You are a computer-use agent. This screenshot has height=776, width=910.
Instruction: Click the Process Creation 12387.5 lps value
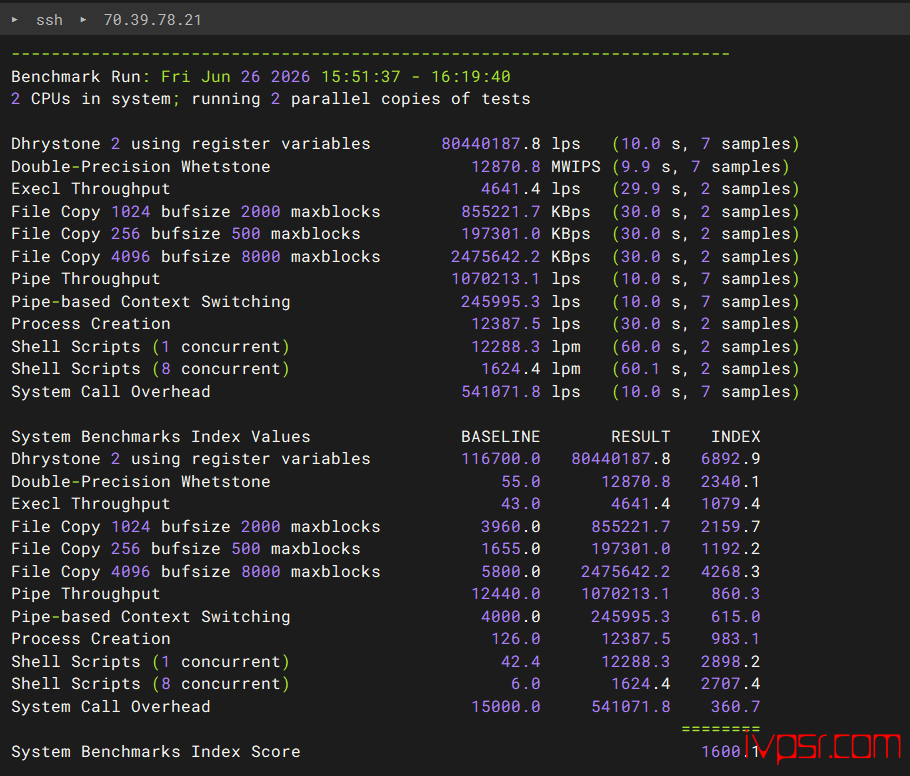click(x=526, y=324)
